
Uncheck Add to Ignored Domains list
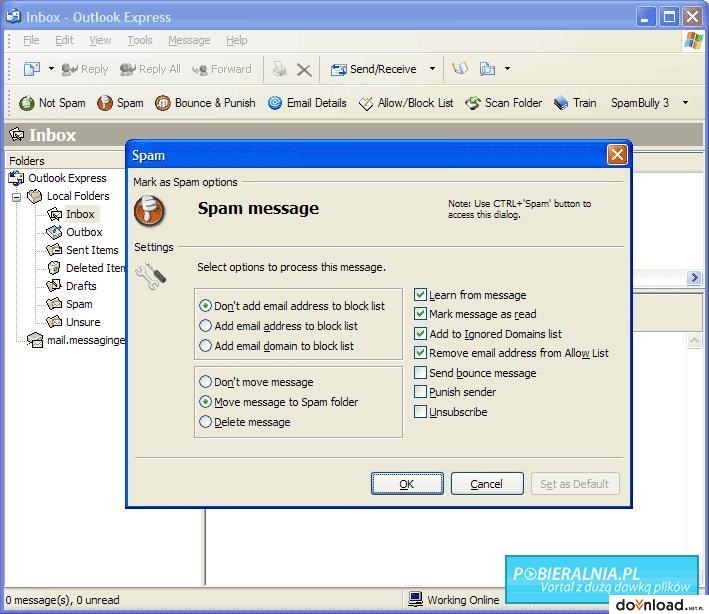point(420,334)
